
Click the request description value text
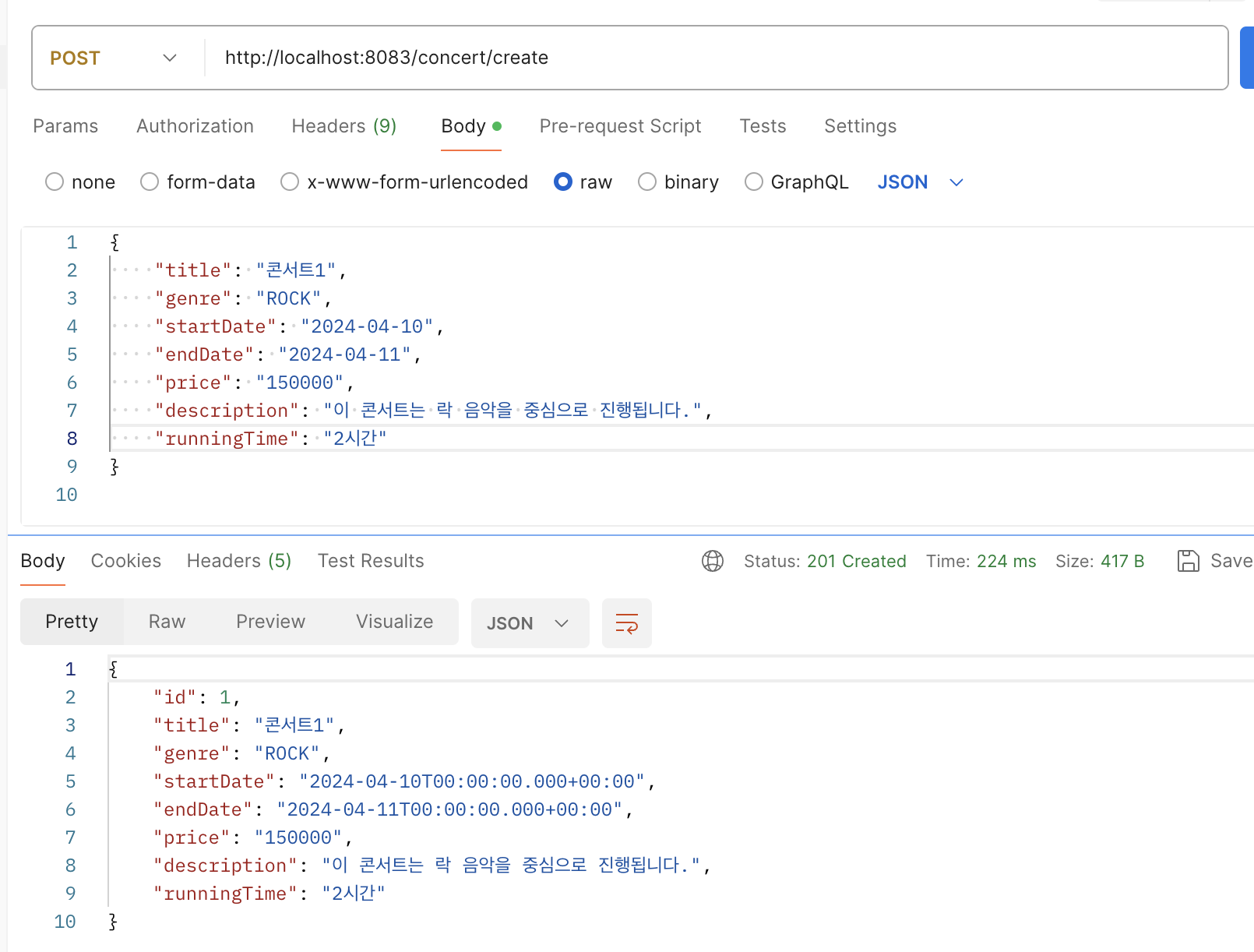click(513, 411)
